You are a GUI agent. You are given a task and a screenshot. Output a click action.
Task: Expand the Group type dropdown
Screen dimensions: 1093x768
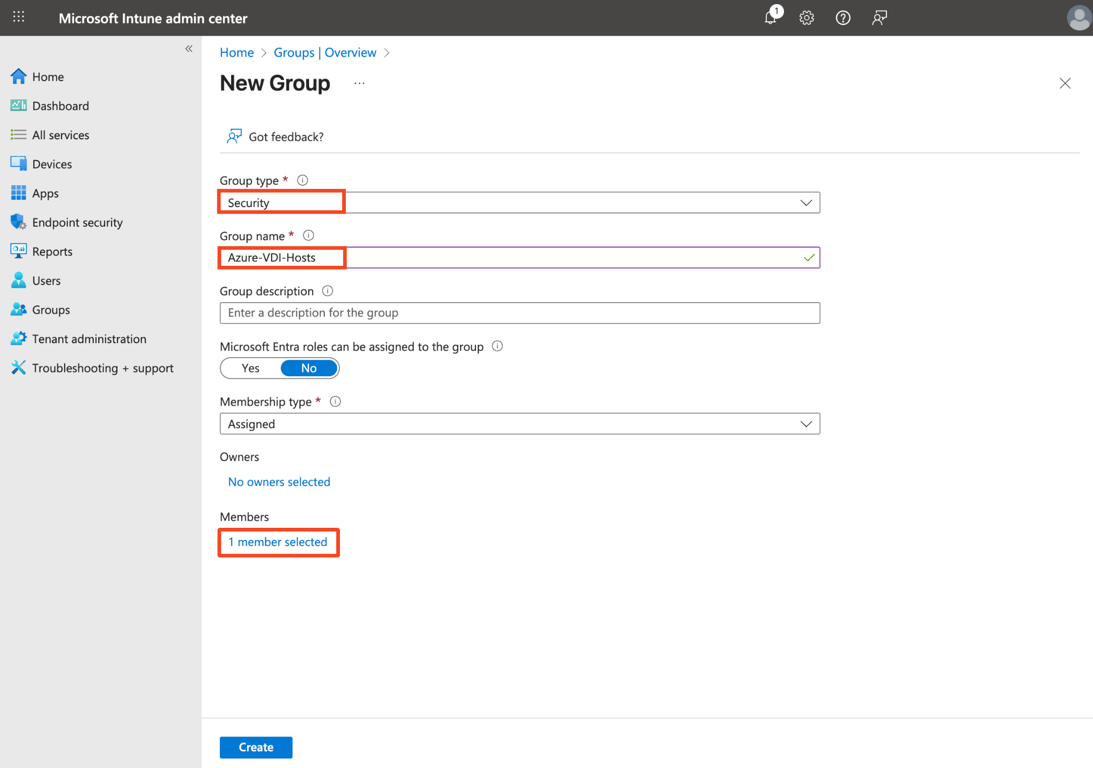(x=805, y=203)
